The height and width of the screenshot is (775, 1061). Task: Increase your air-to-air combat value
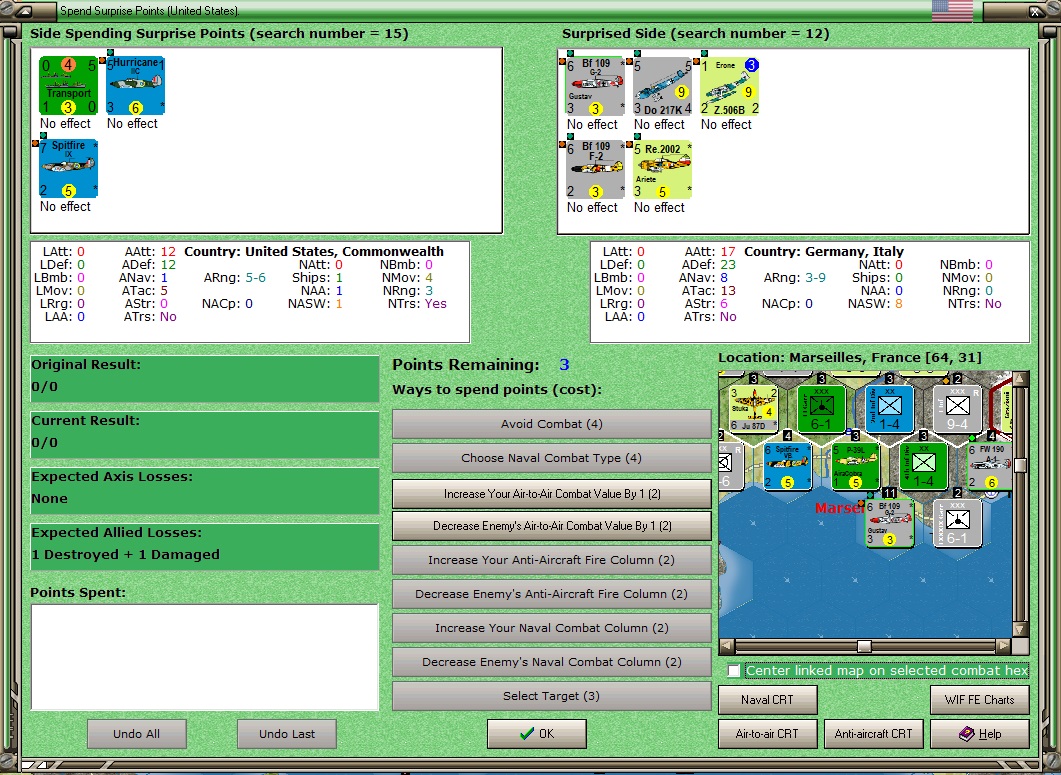[551, 493]
